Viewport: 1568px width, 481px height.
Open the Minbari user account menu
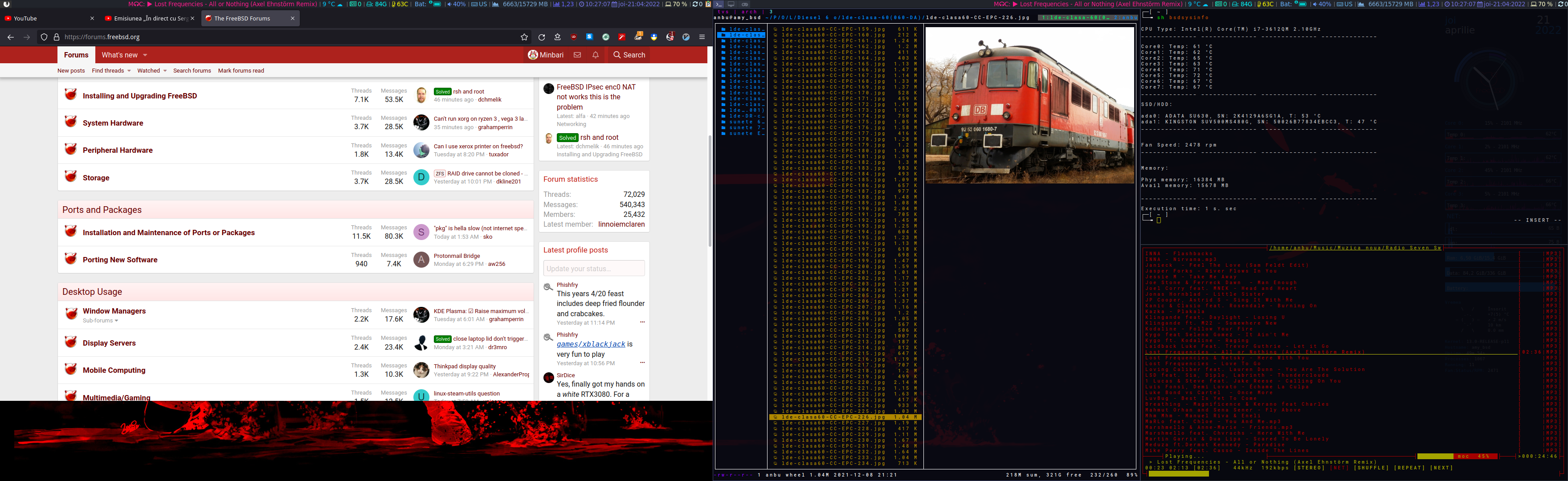pos(546,55)
